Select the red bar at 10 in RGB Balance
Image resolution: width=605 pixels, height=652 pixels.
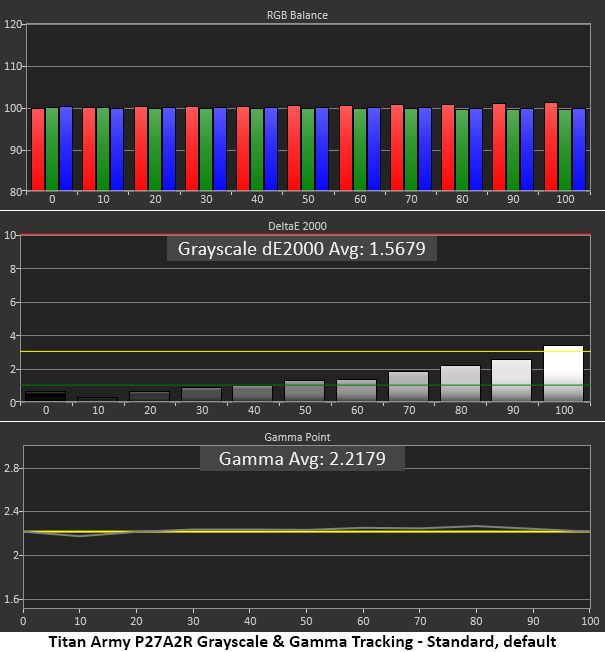89,149
